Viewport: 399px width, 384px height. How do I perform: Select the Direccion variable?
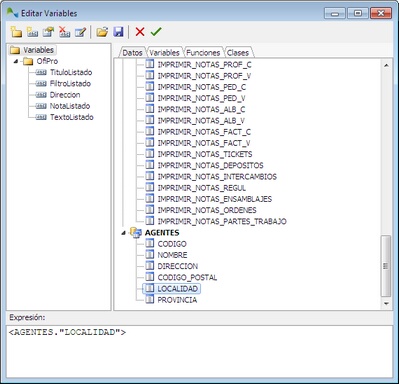[65, 95]
